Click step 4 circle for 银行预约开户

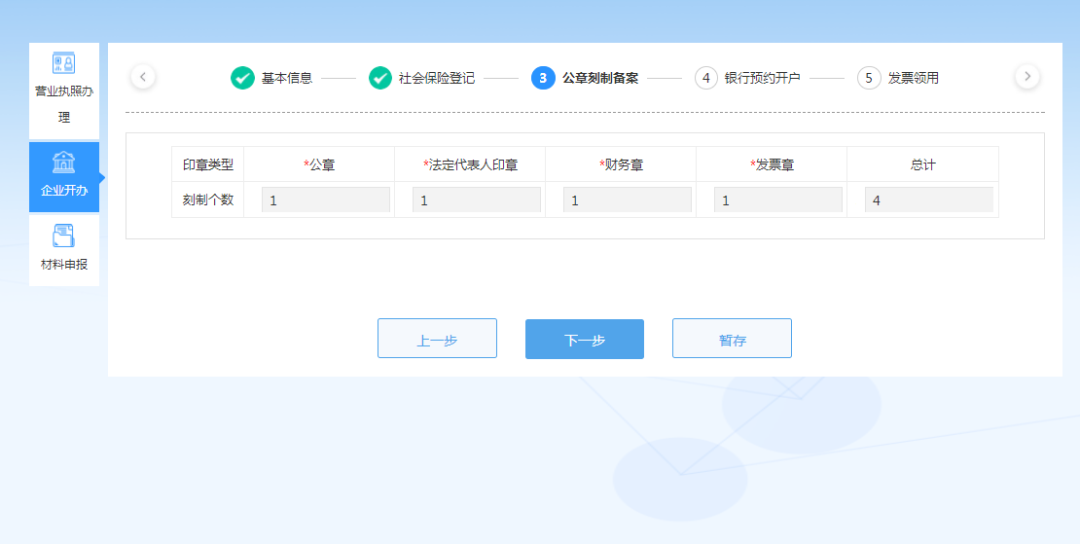click(706, 78)
